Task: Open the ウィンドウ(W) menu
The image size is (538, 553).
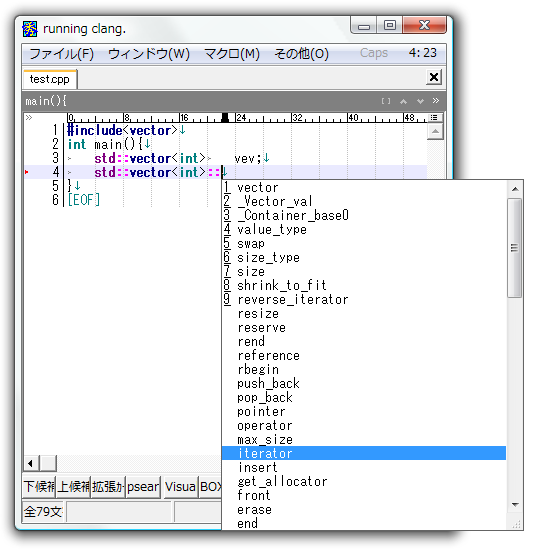Action: coord(149,54)
